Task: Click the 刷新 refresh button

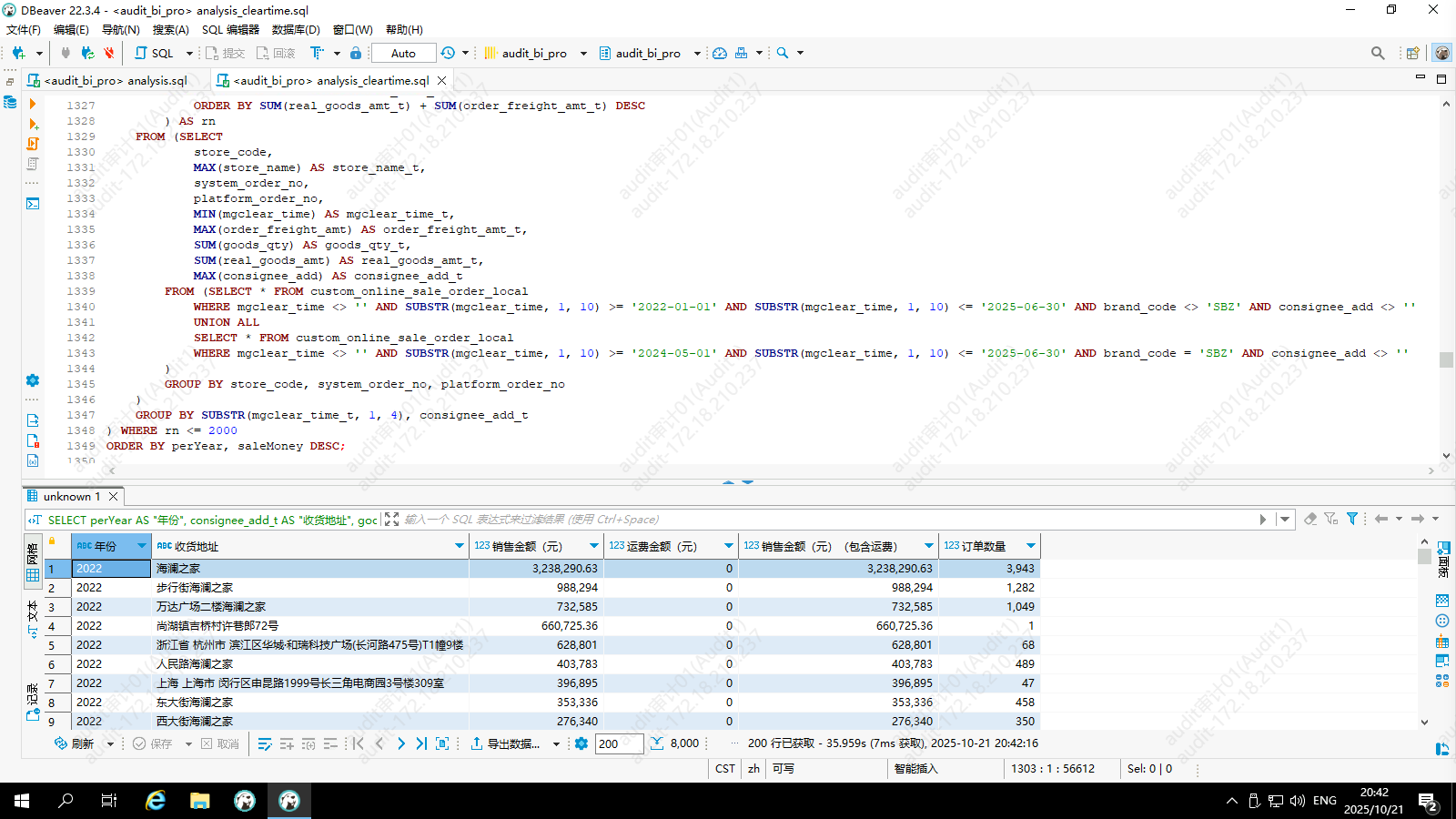Action: tap(75, 743)
